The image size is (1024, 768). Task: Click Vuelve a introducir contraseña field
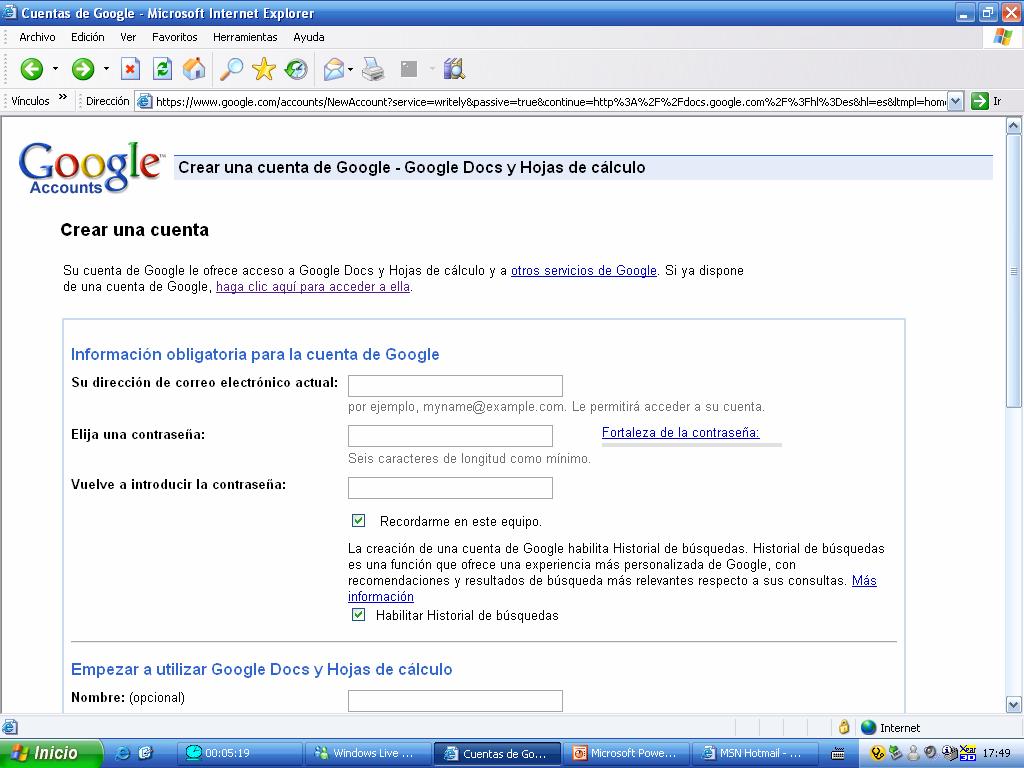pyautogui.click(x=450, y=488)
